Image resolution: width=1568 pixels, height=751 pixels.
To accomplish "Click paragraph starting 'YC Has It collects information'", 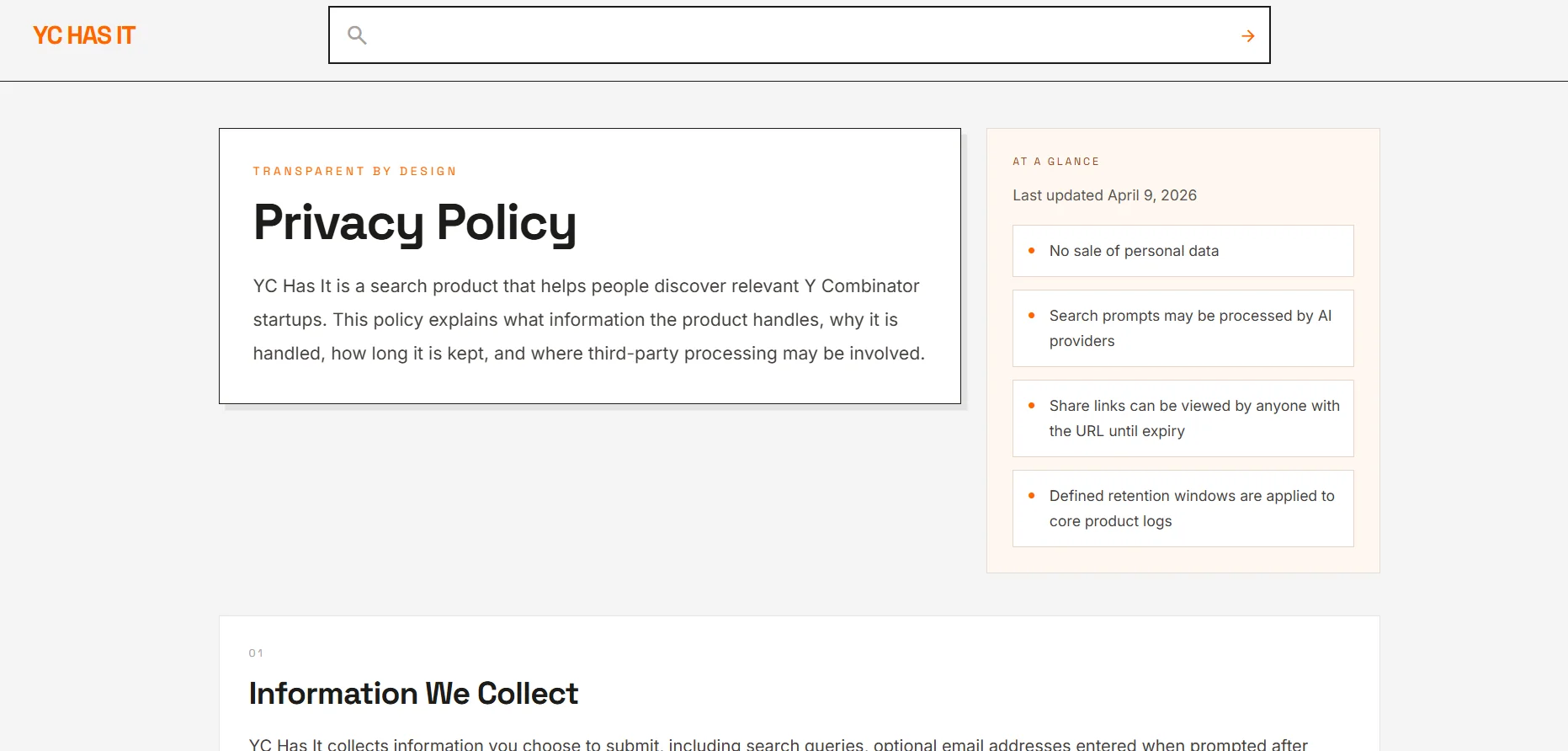I will pyautogui.click(x=779, y=744).
